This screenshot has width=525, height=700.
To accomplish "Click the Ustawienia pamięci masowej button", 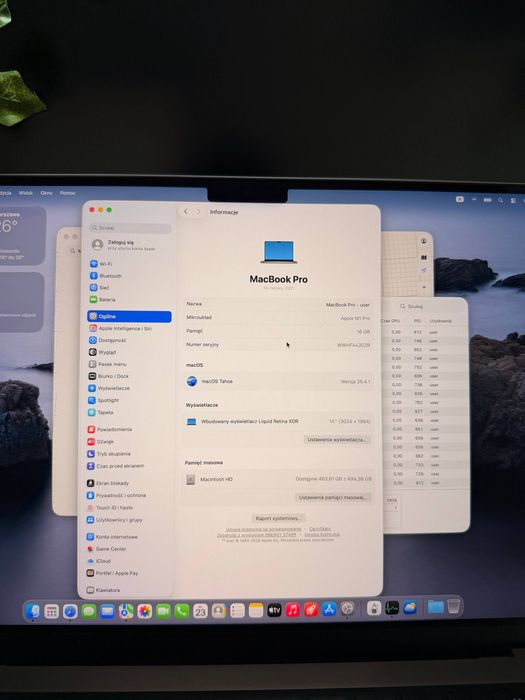I will [333, 497].
